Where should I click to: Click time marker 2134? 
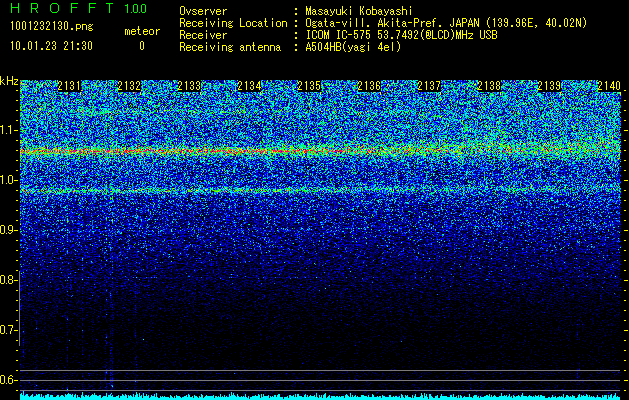(x=249, y=86)
